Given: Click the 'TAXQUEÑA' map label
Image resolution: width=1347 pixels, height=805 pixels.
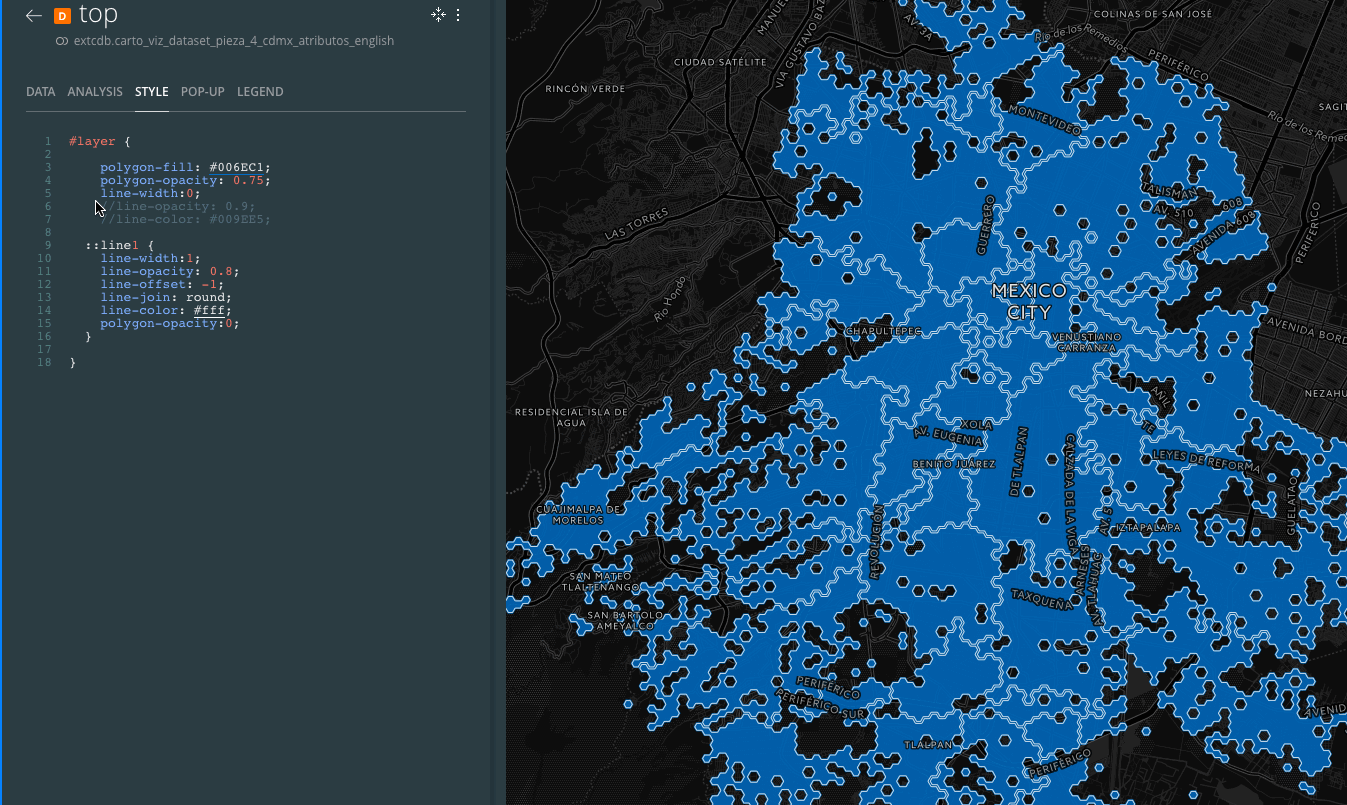Looking at the screenshot, I should pos(1042,598).
